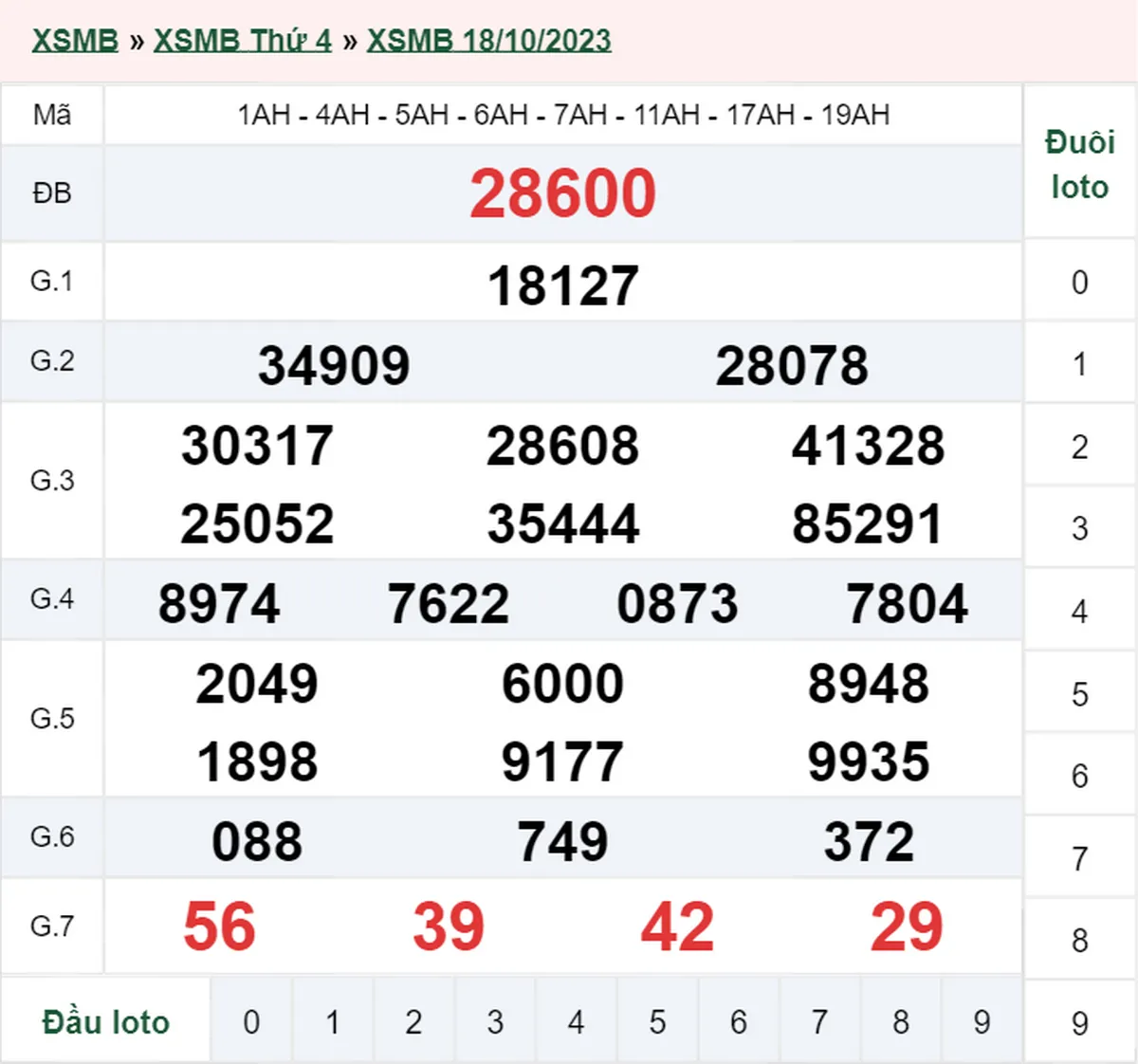Click number 34909 in prize G.2
This screenshot has height=1064, width=1138.
click(332, 362)
